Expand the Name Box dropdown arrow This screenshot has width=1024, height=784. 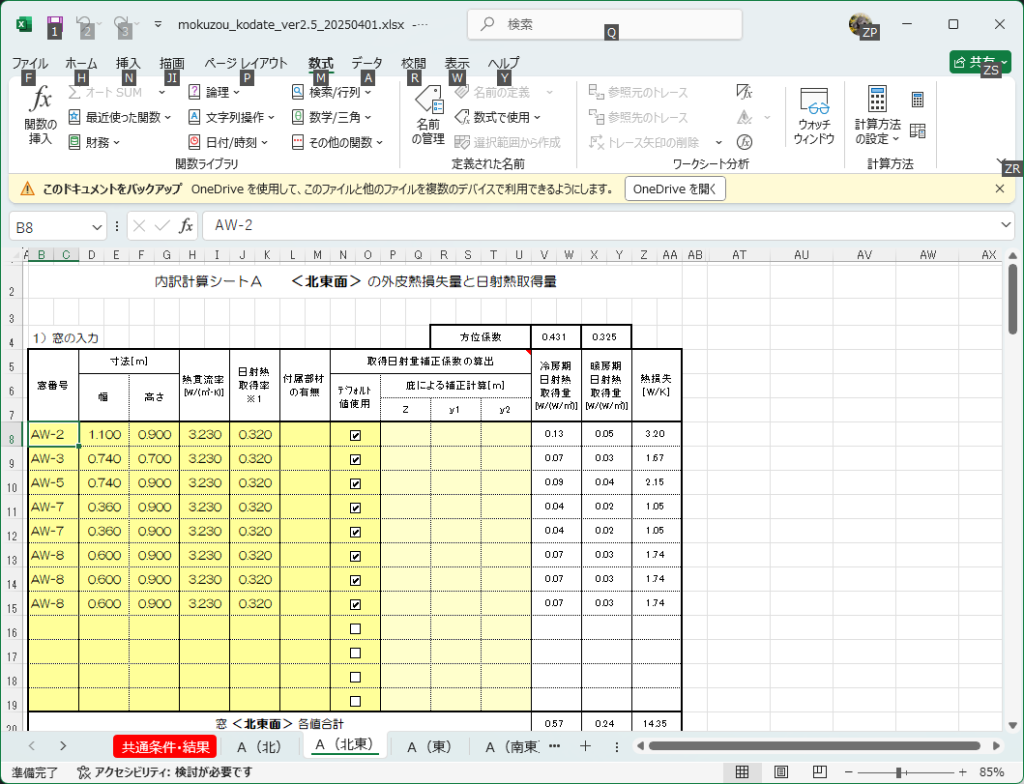pyautogui.click(x=97, y=227)
